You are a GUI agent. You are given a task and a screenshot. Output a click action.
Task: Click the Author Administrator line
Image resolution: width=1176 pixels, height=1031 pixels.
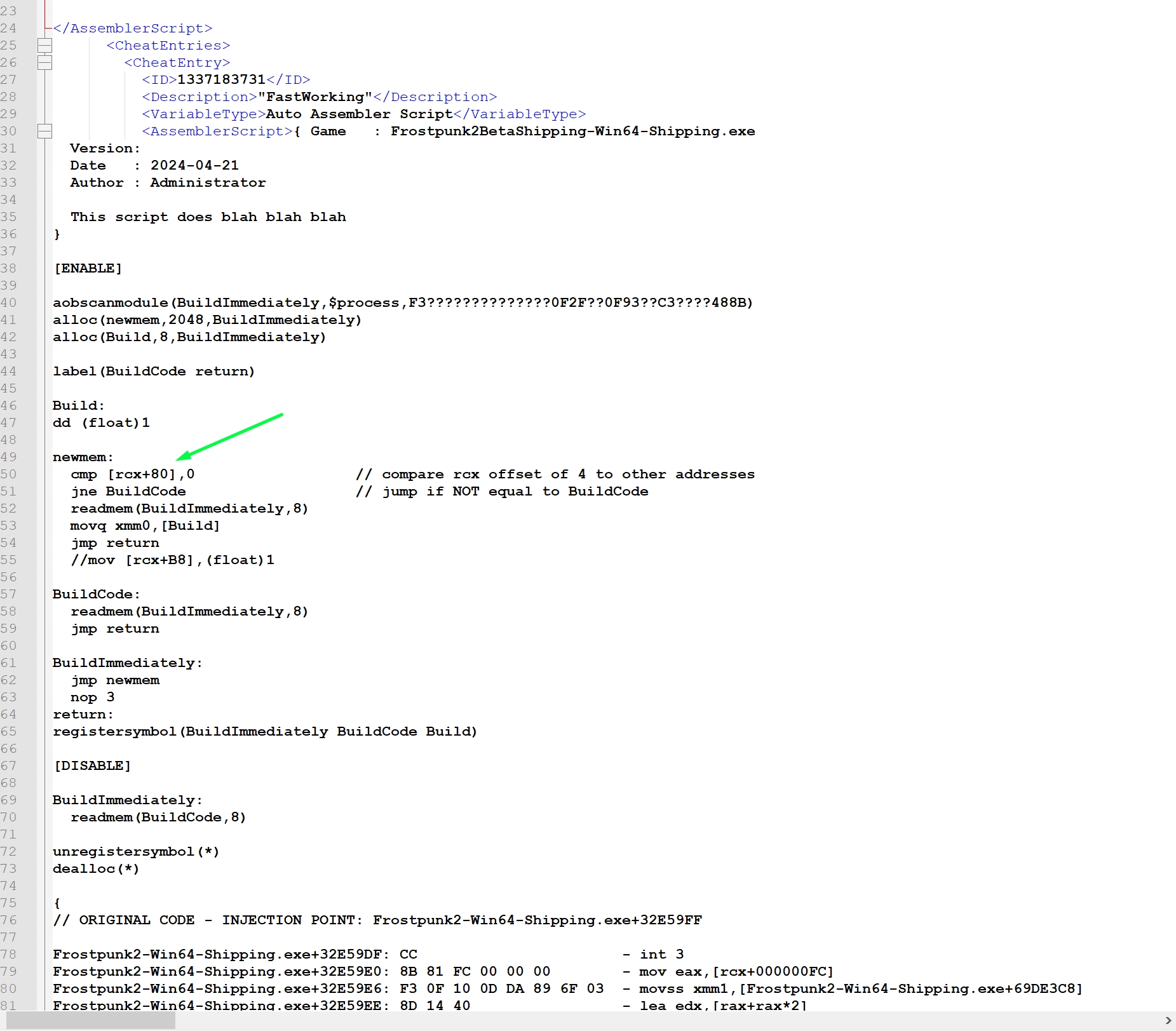[x=168, y=183]
